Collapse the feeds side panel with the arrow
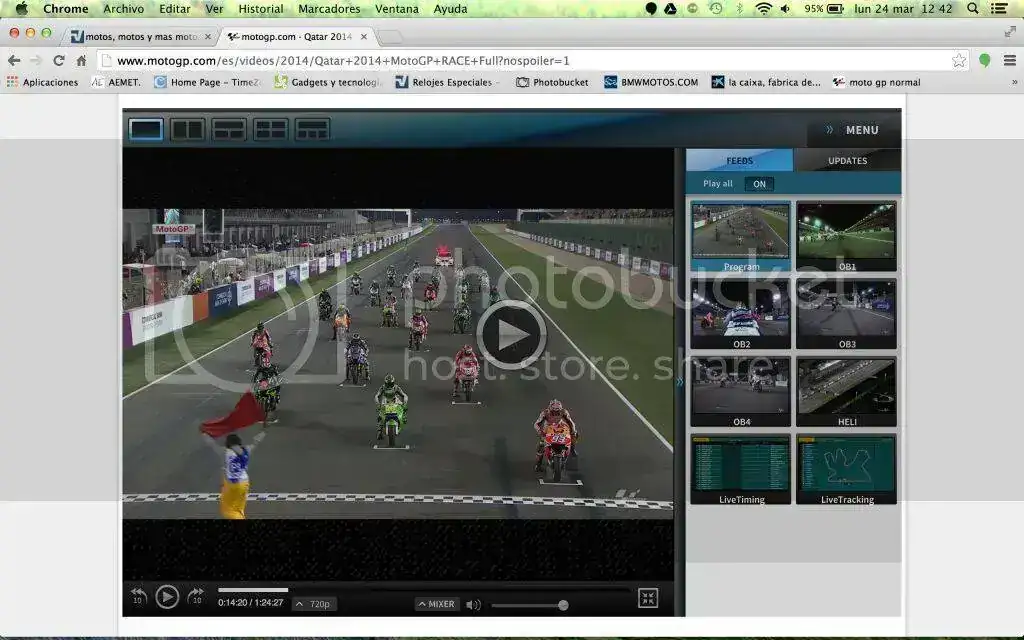1024x640 pixels. point(680,381)
